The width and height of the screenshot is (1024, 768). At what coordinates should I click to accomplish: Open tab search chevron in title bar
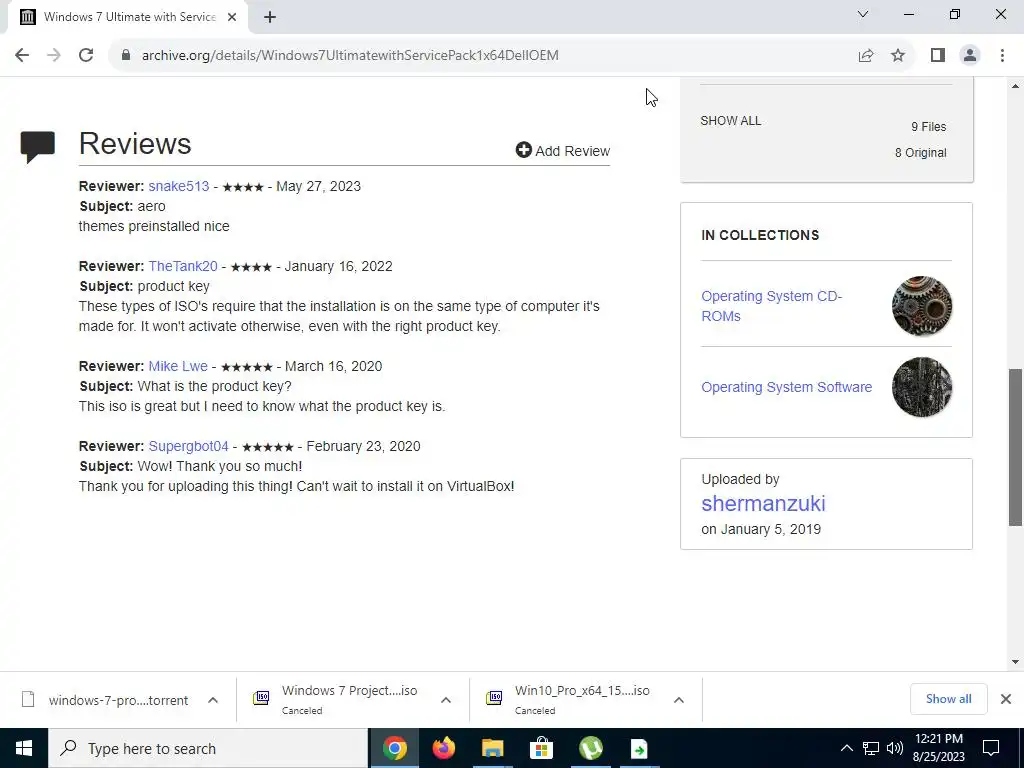[x=863, y=14]
